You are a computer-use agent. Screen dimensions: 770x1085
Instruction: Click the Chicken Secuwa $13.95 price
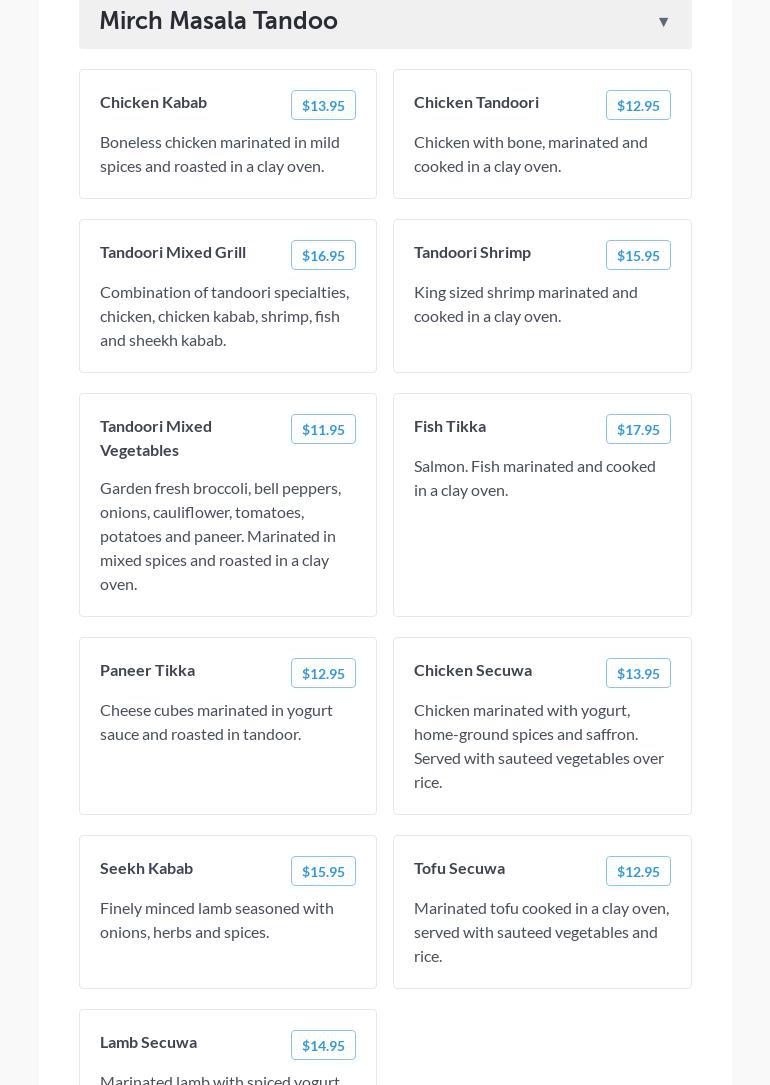[x=637, y=673]
